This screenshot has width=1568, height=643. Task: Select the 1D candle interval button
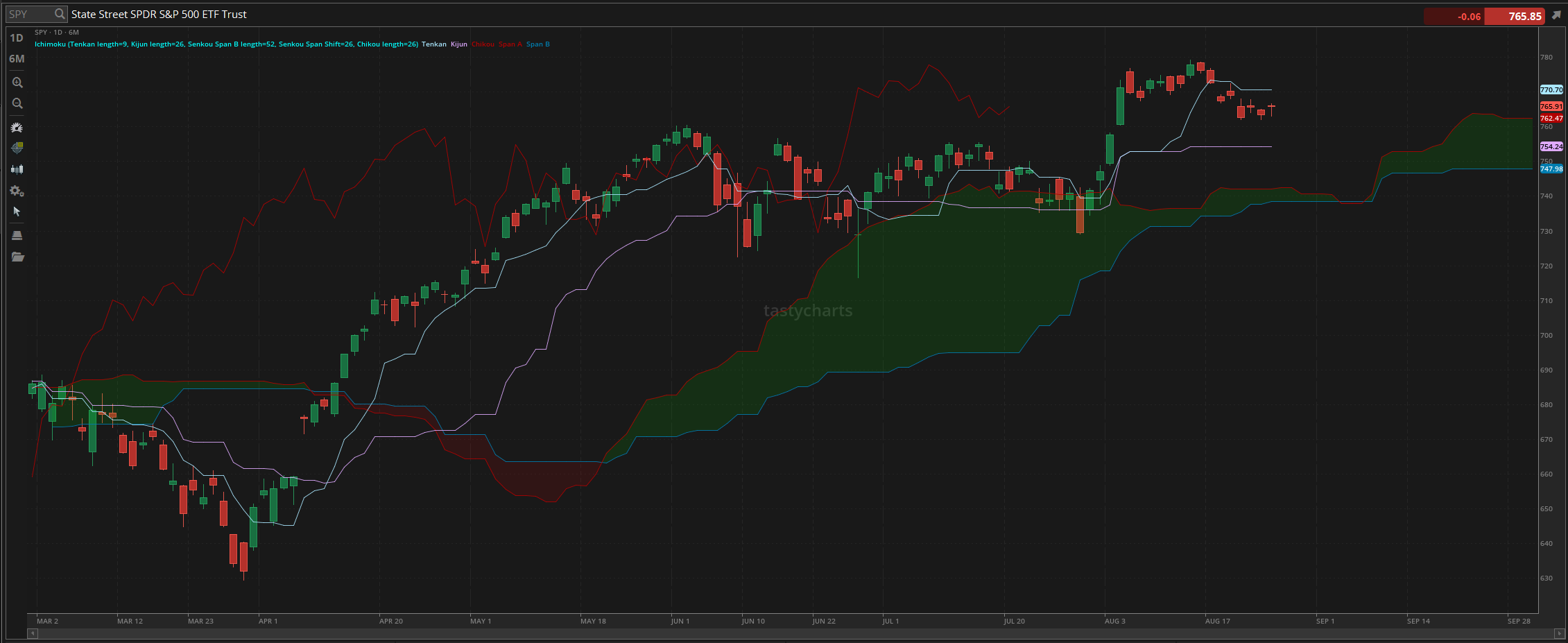click(17, 38)
